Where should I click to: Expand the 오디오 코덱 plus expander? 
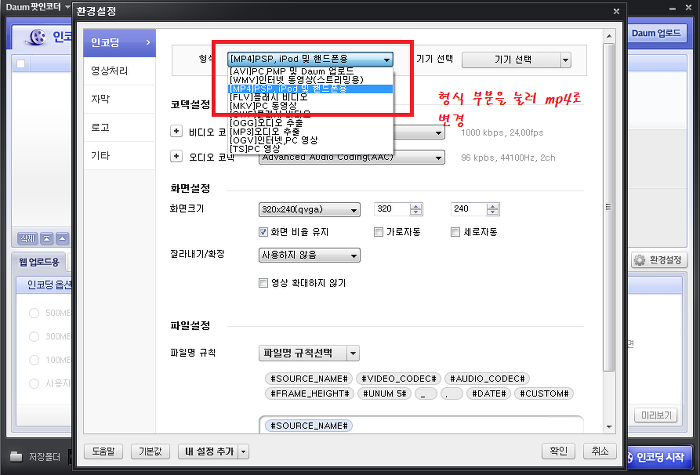(176, 156)
